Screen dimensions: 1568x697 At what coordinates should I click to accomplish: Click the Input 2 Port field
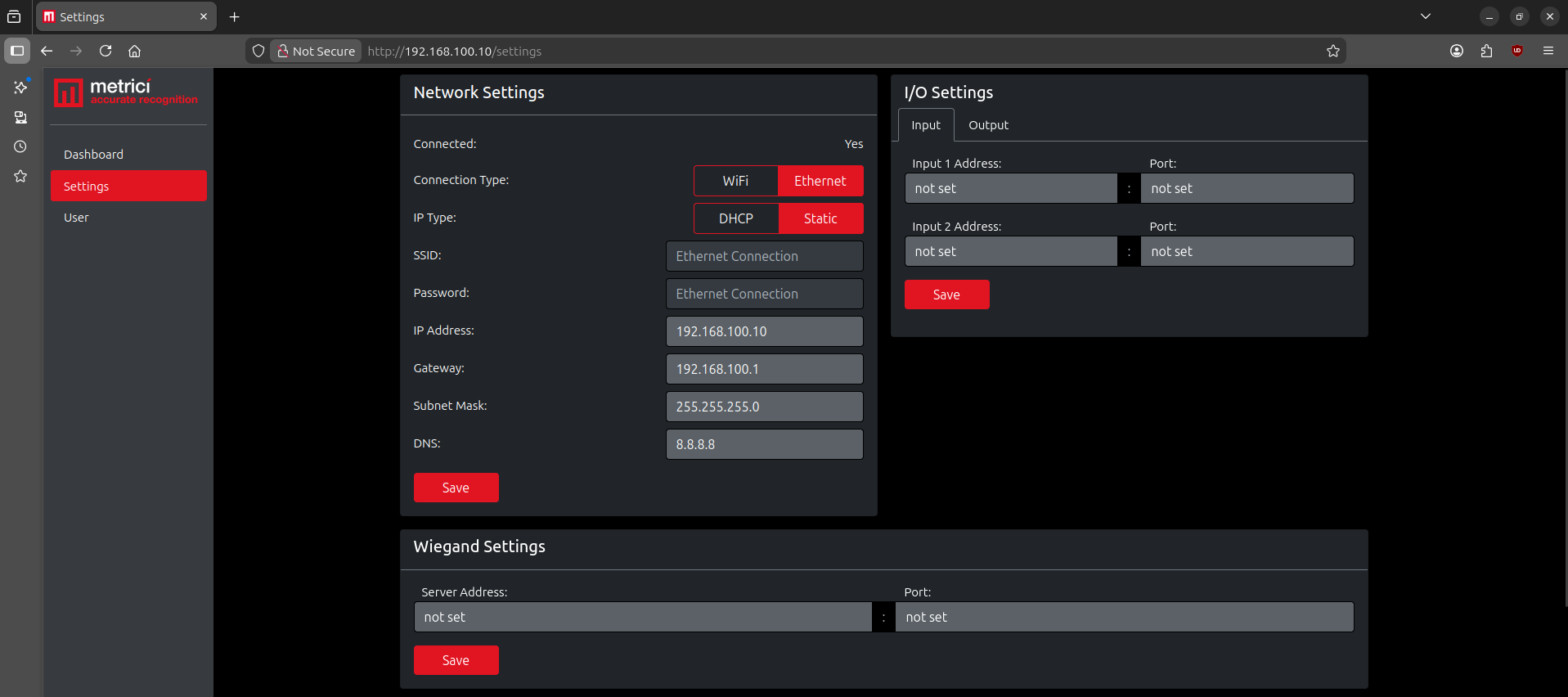pos(1247,251)
